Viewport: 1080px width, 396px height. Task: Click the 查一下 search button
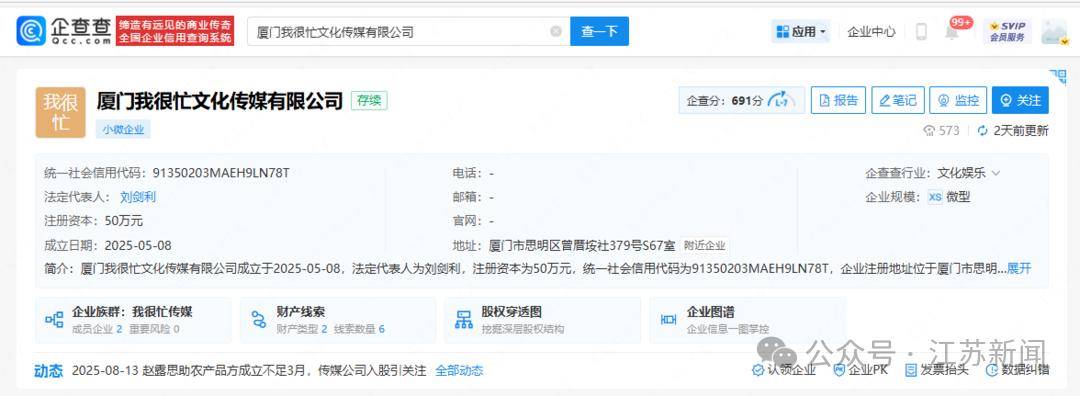(x=599, y=32)
